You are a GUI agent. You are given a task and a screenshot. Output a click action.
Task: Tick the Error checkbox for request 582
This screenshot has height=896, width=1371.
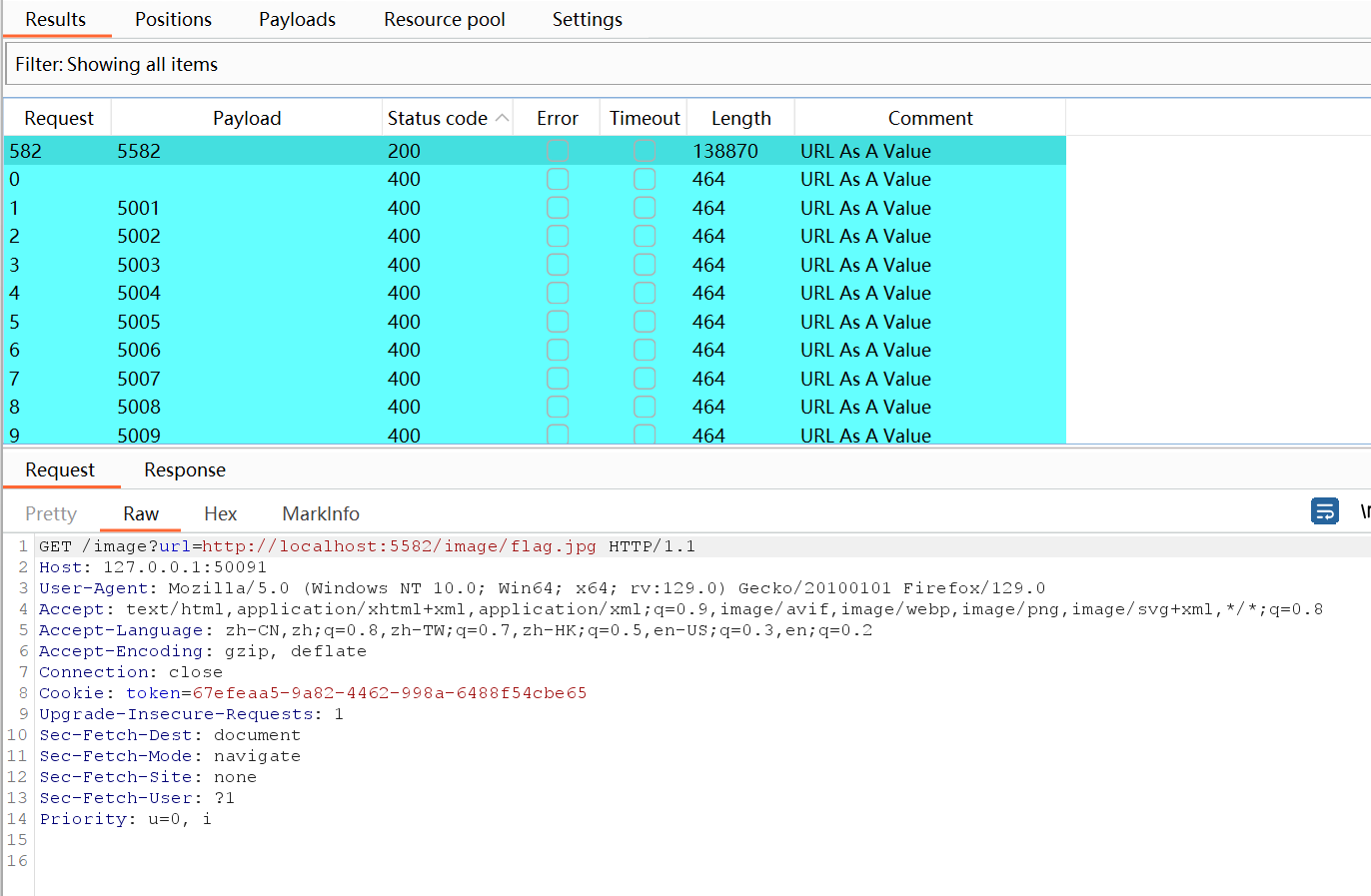558,151
